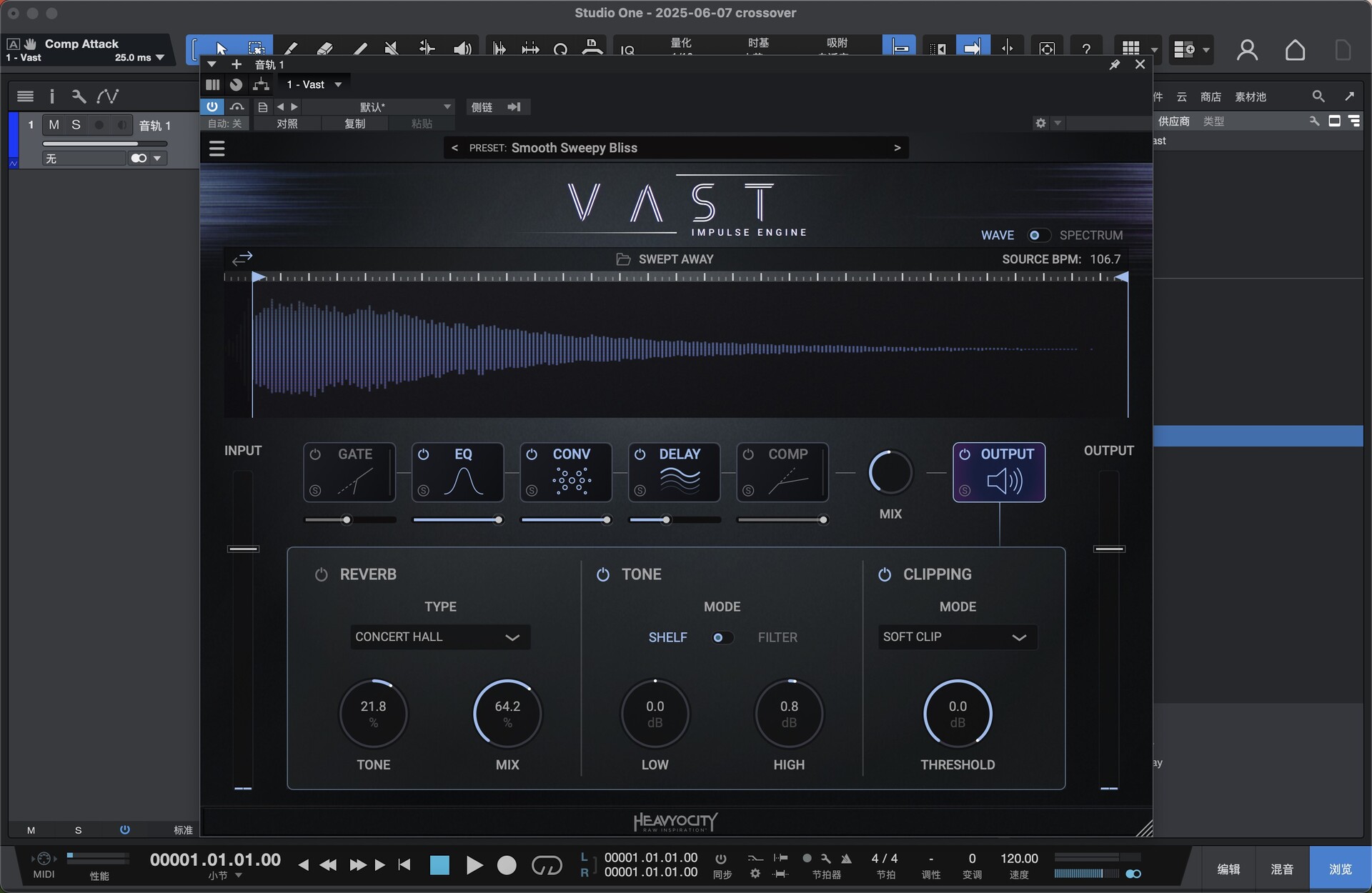Solo track 音轨 1 with S
1372x893 pixels.
[x=76, y=125]
